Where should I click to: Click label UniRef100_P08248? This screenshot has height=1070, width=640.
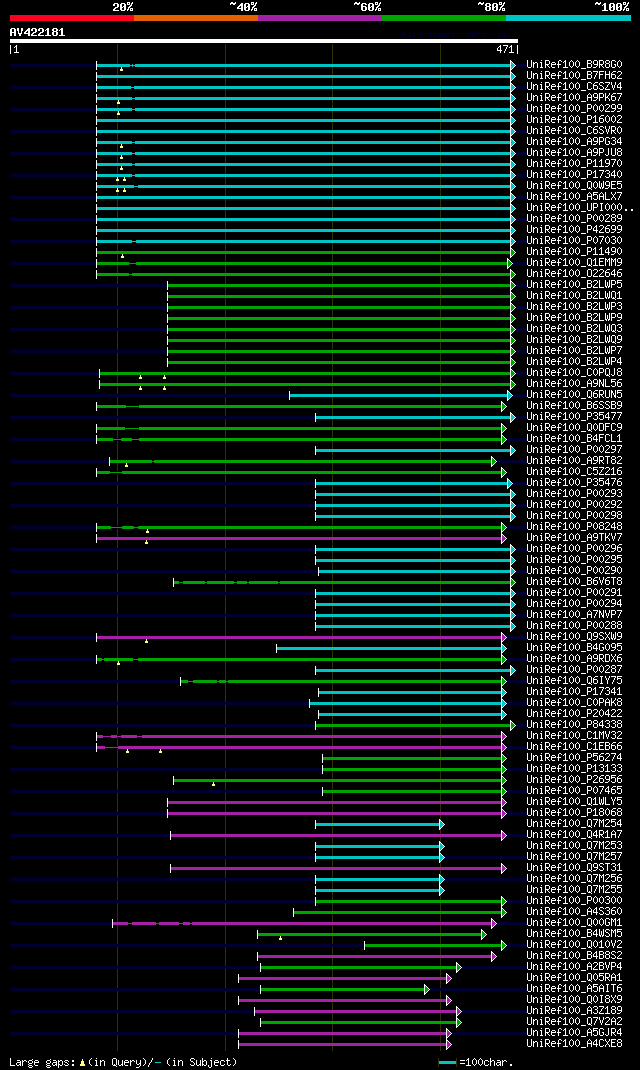click(574, 527)
